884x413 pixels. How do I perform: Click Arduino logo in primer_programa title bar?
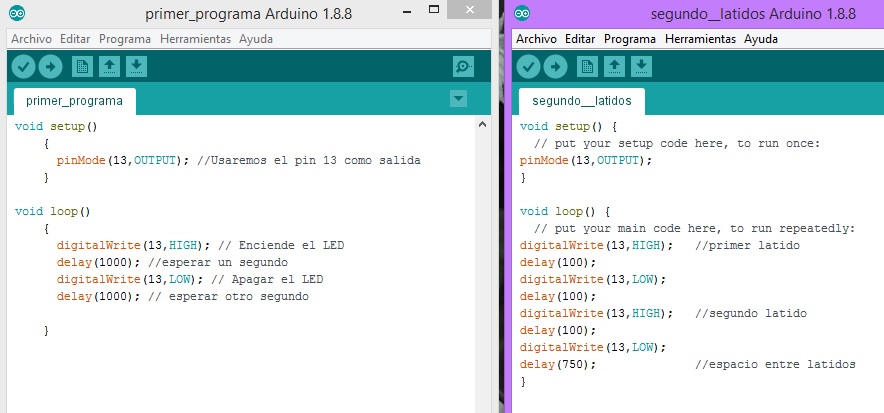pos(17,14)
